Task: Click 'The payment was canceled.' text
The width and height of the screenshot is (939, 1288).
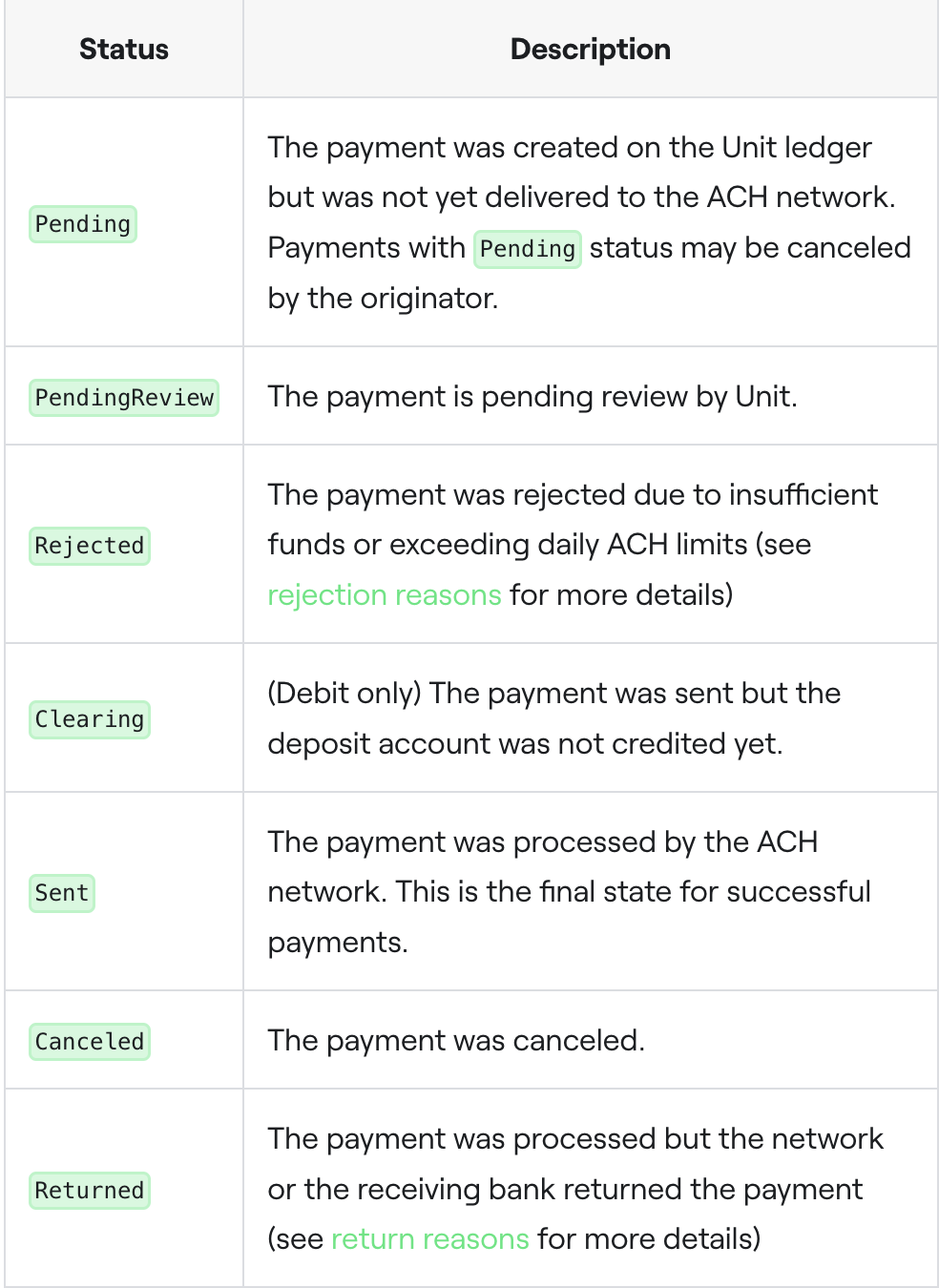Action: point(456,1040)
